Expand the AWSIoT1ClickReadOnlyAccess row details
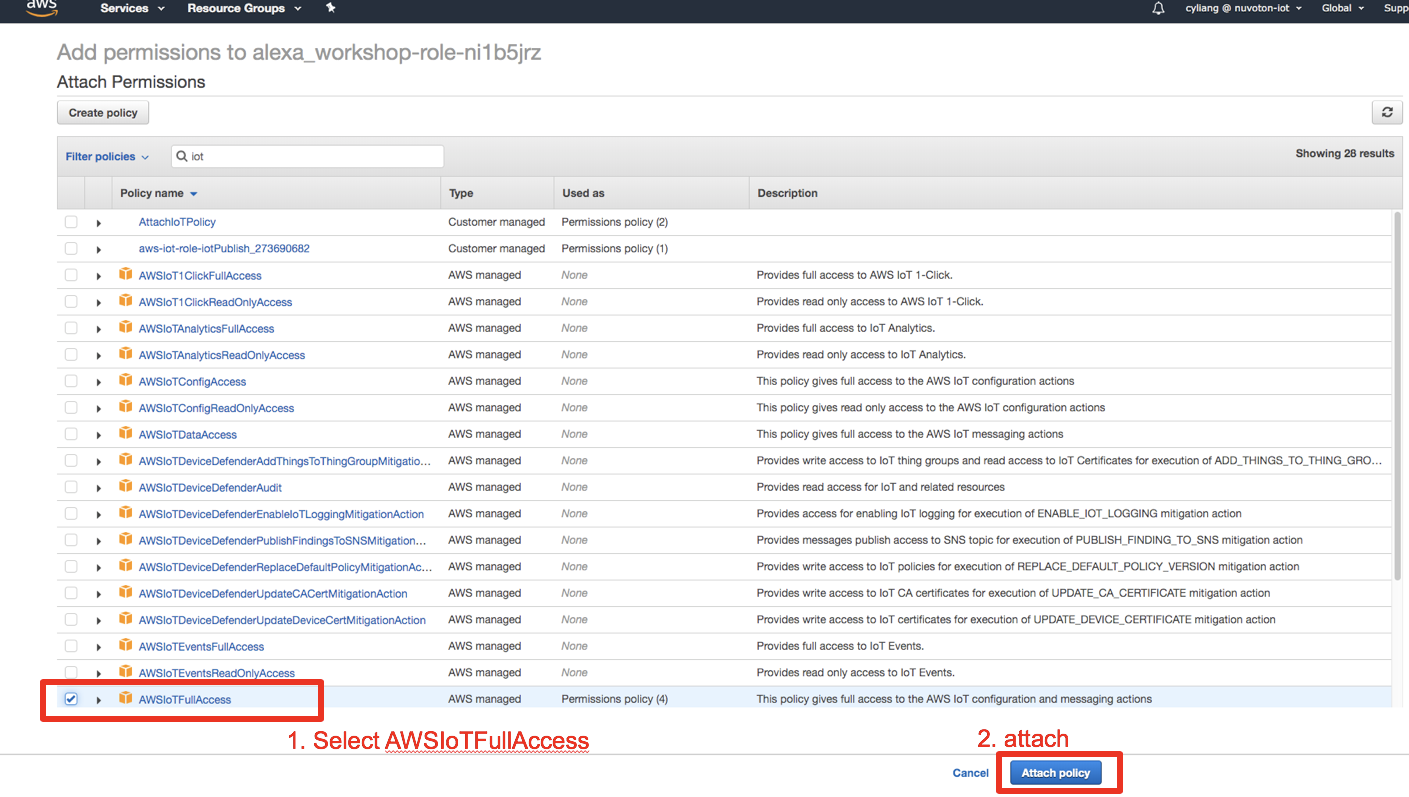This screenshot has width=1409, height=797. coord(99,302)
